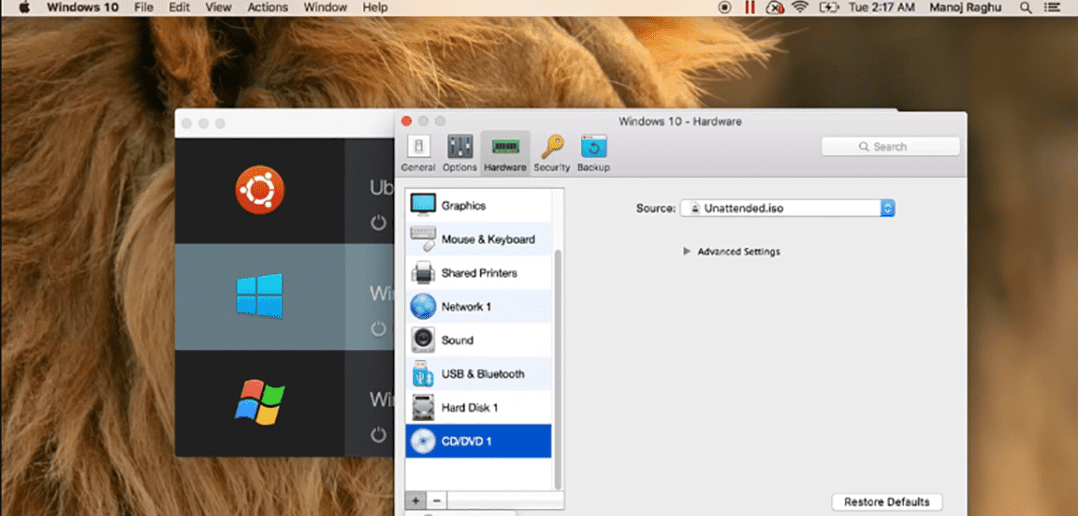Power on the Windows 7 virtual machine
1078x516 pixels.
pyautogui.click(x=378, y=434)
